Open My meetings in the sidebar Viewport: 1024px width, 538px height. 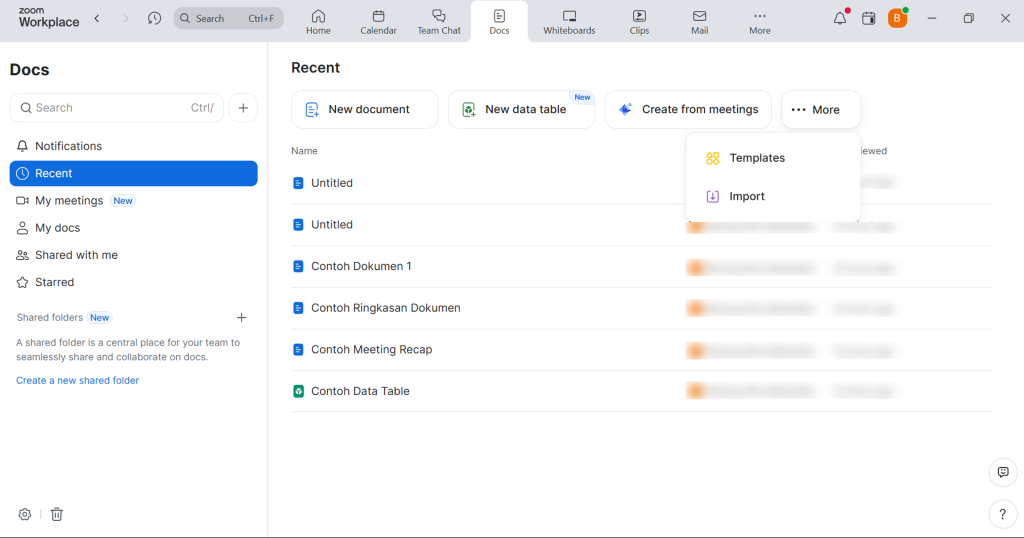(x=133, y=200)
